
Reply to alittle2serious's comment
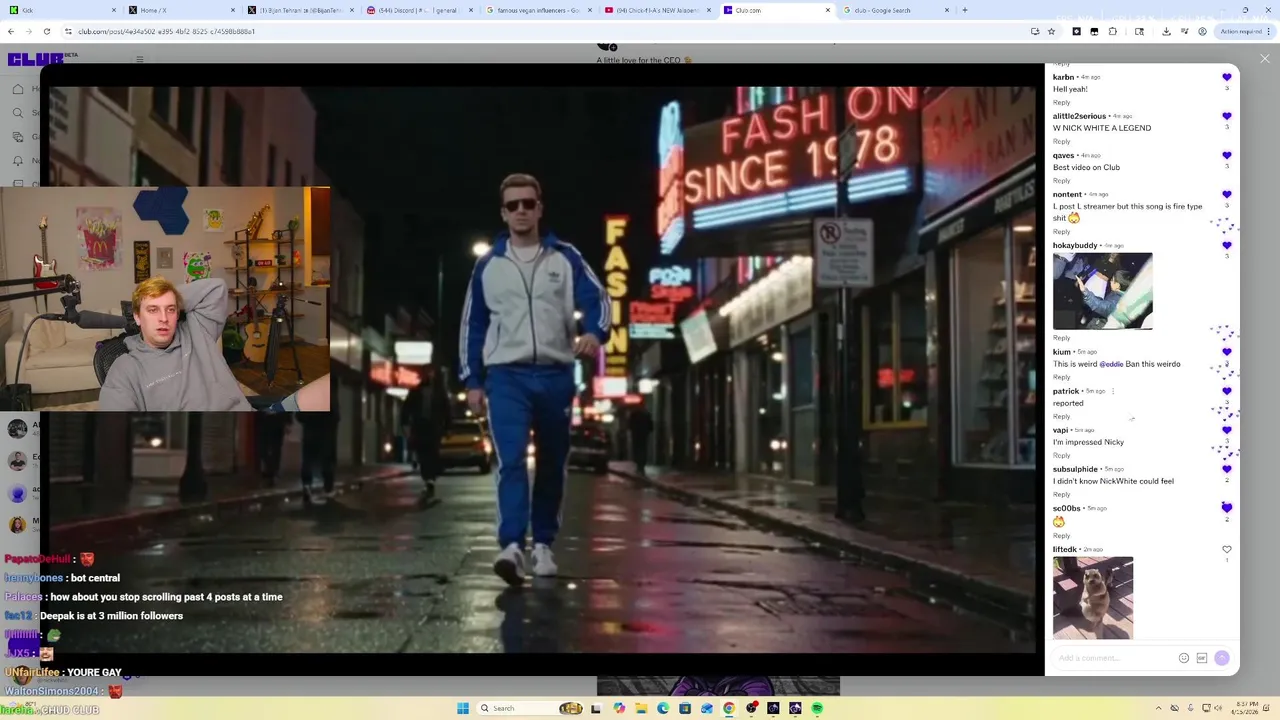pos(1061,141)
